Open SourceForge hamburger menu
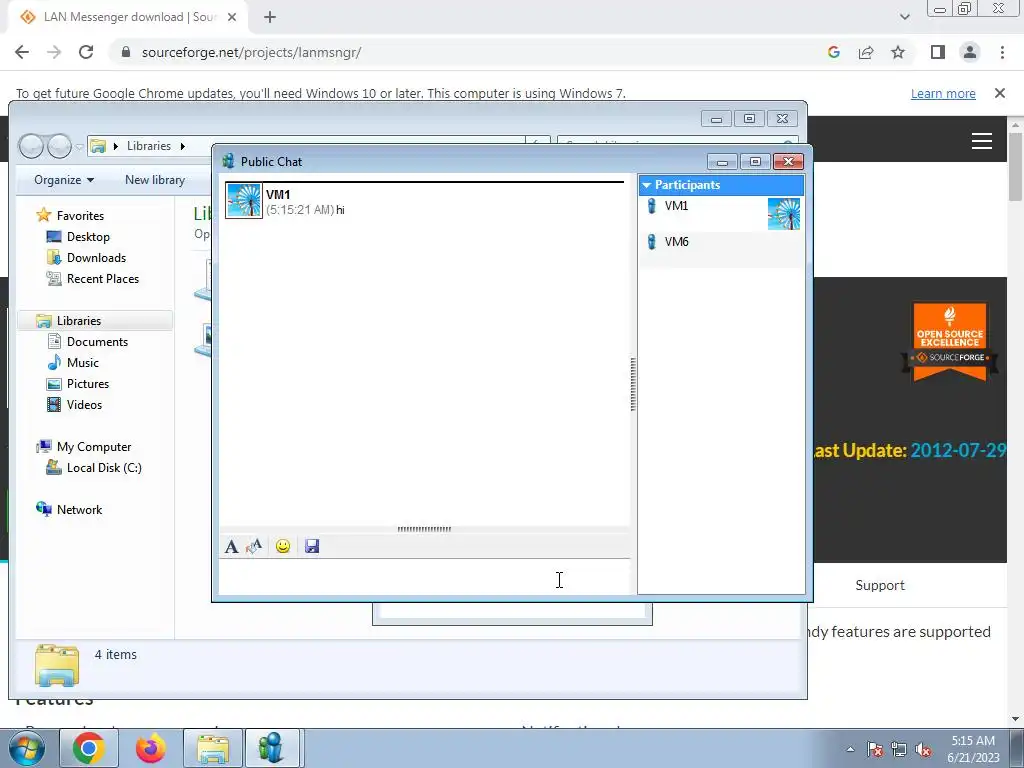The width and height of the screenshot is (1024, 768). click(x=982, y=141)
